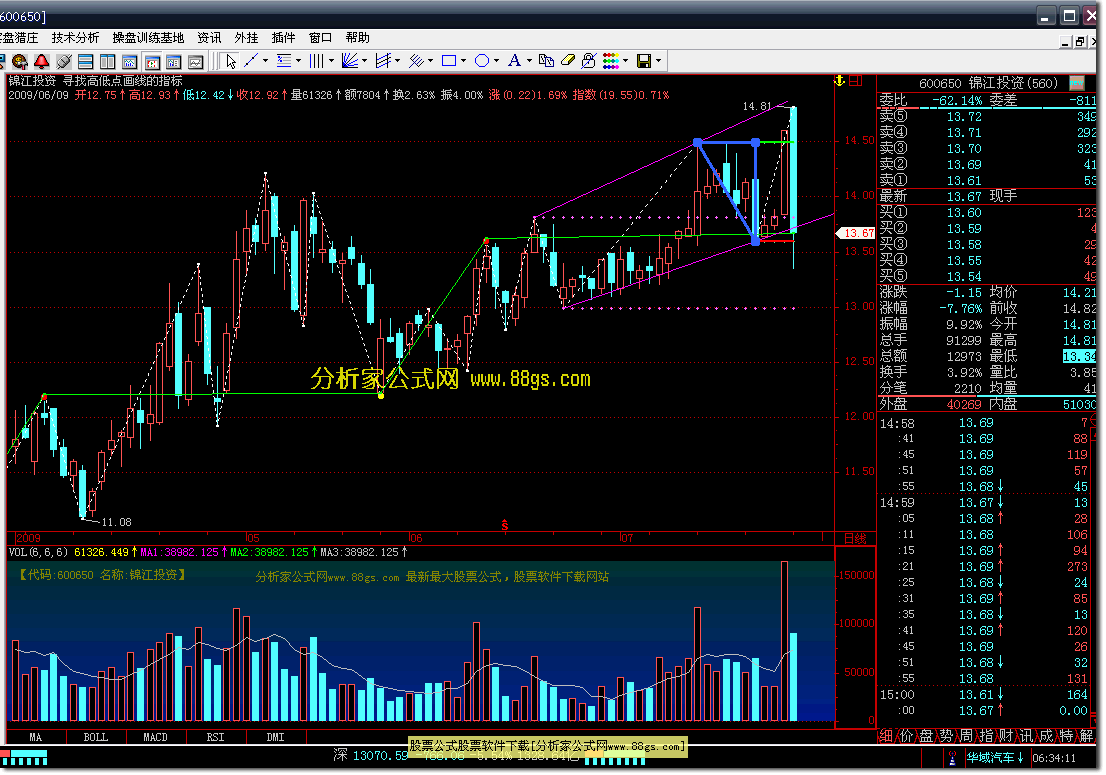
Task: Select the Gann fan lines tool
Action: [350, 61]
